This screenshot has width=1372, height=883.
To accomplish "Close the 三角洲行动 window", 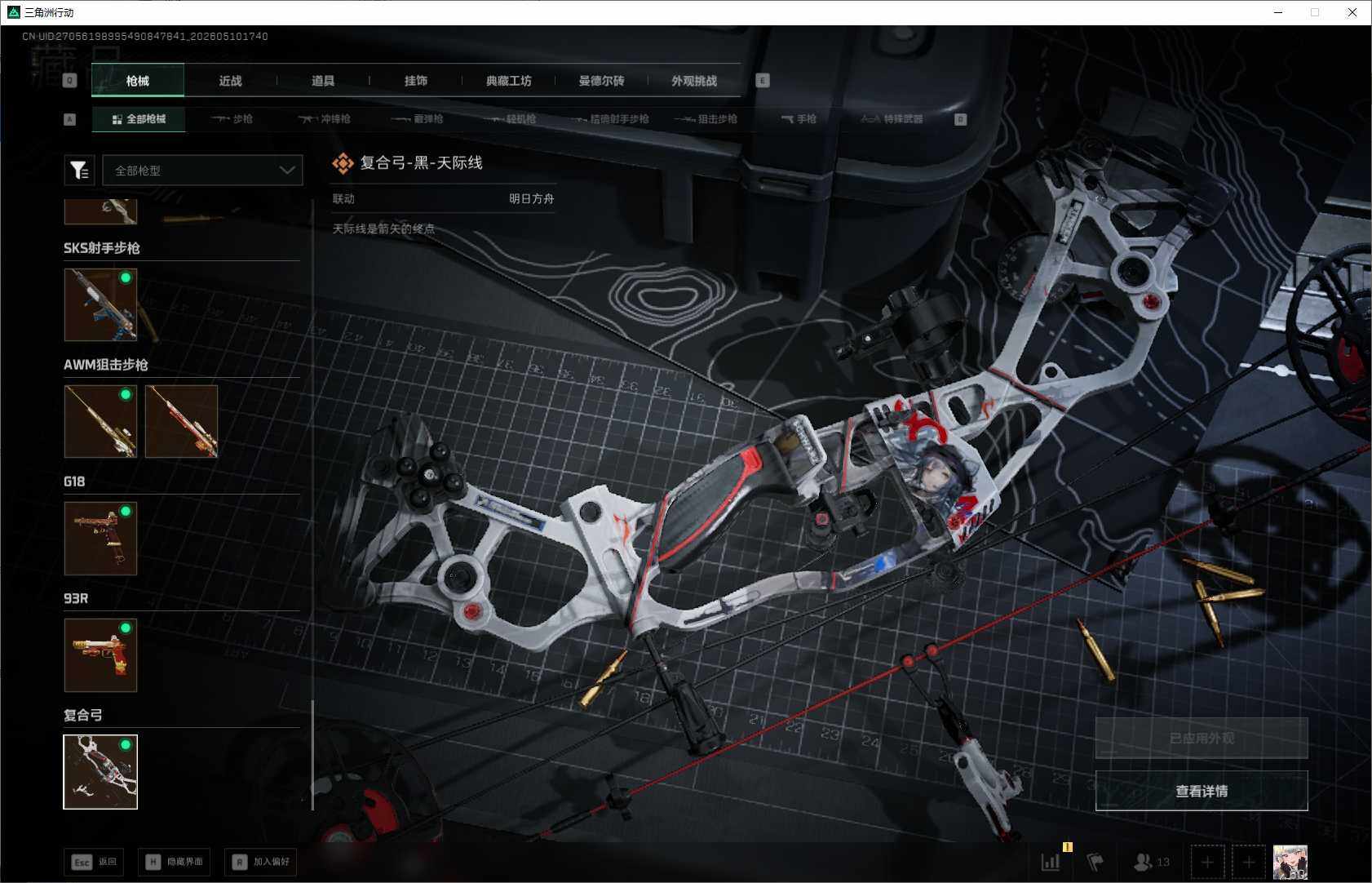I will pyautogui.click(x=1352, y=12).
